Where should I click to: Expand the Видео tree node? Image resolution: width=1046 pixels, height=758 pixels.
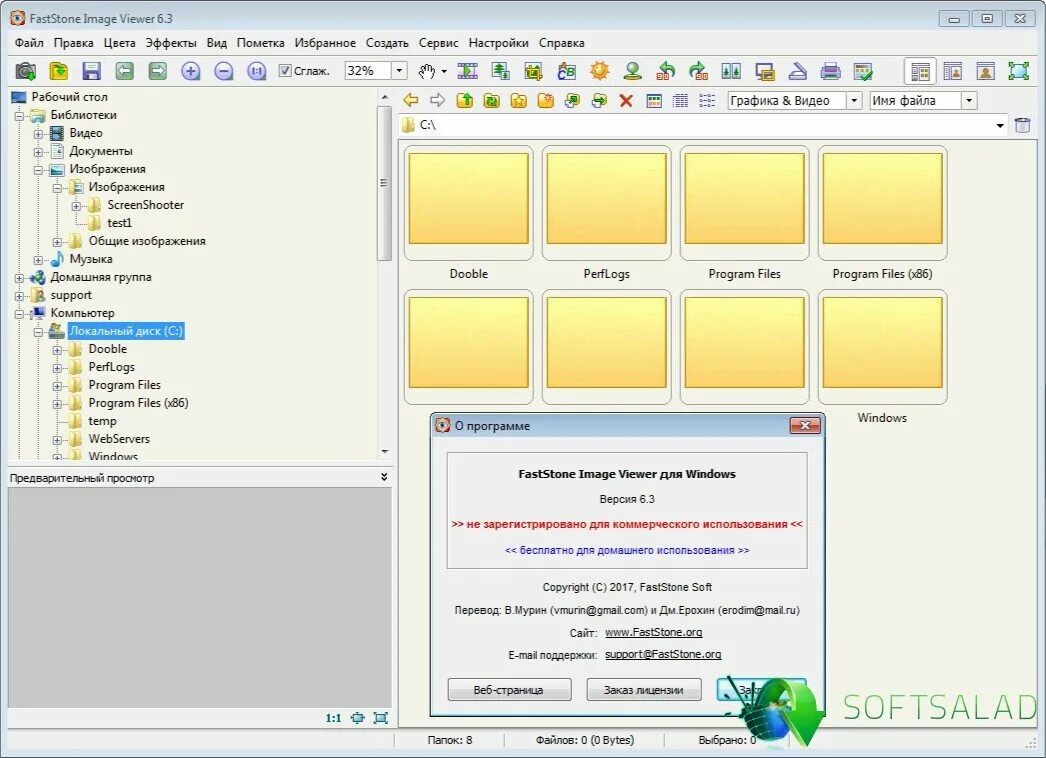coord(38,133)
